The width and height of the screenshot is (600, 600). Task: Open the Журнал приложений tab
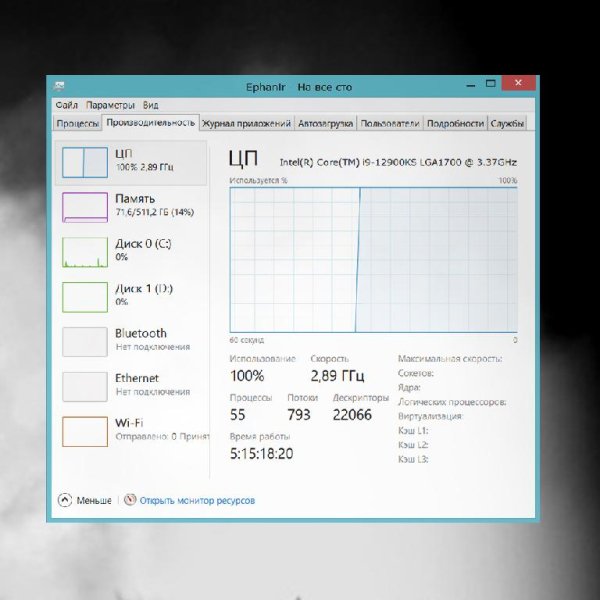246,124
